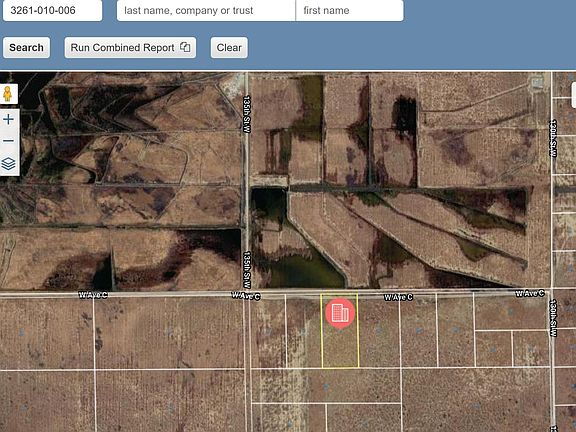The image size is (576, 432).
Task: Click the copy icon in Run Combined Report
Action: [185, 47]
